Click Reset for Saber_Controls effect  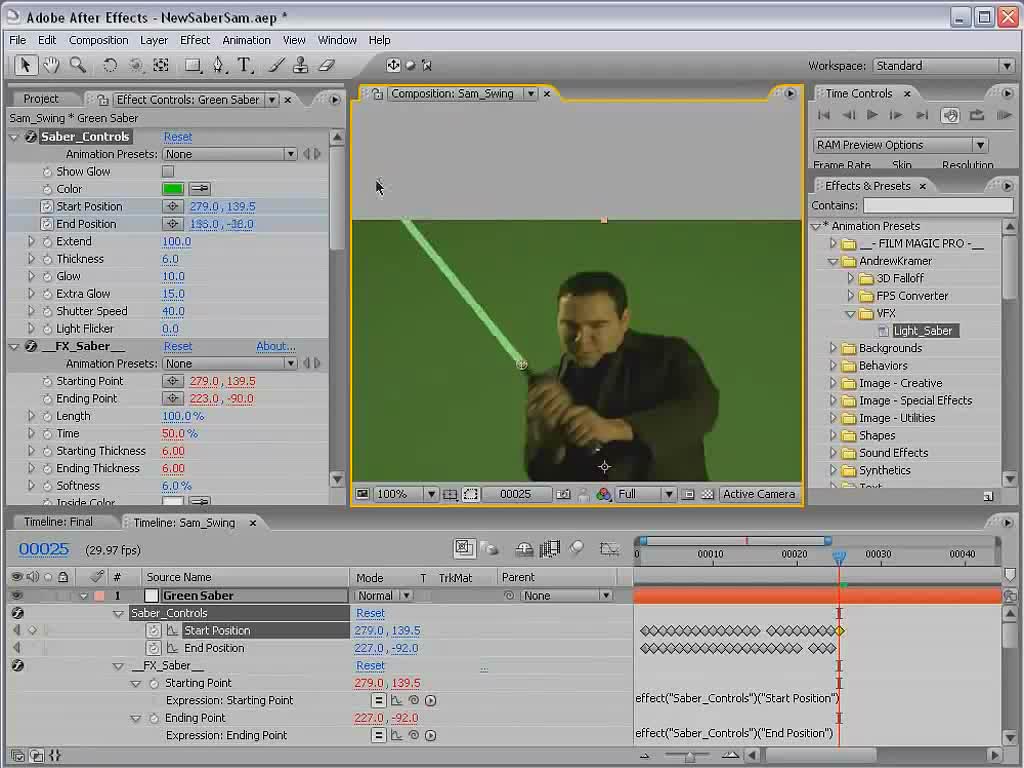tap(178, 136)
